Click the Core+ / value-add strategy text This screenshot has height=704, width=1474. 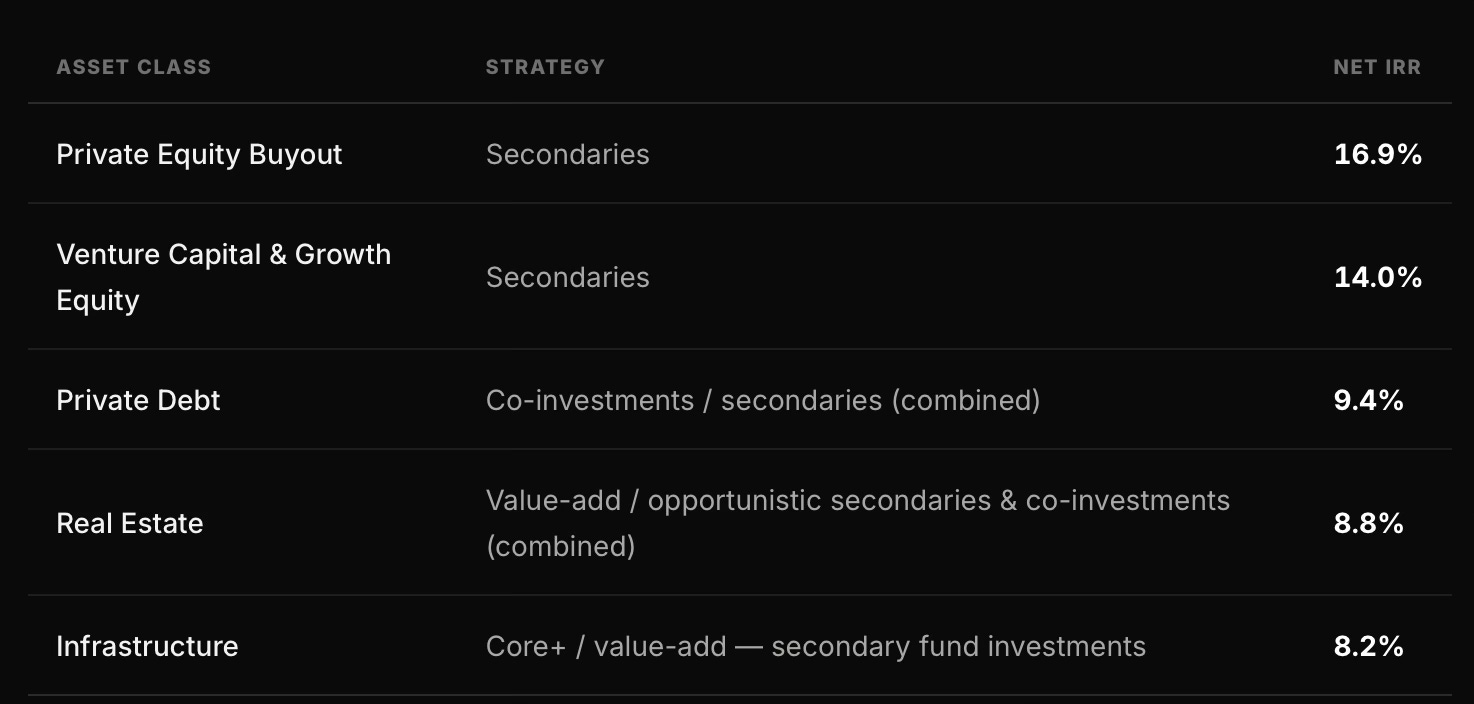(816, 646)
